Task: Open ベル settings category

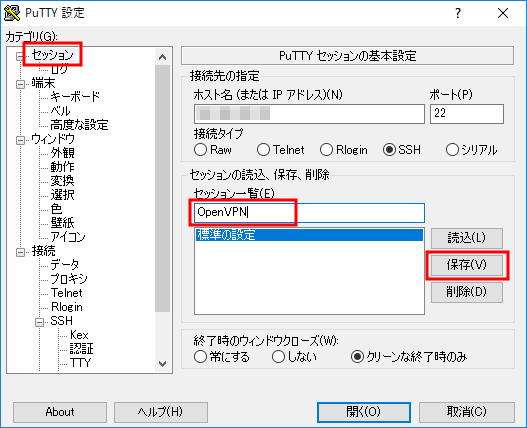Action: click(x=60, y=111)
